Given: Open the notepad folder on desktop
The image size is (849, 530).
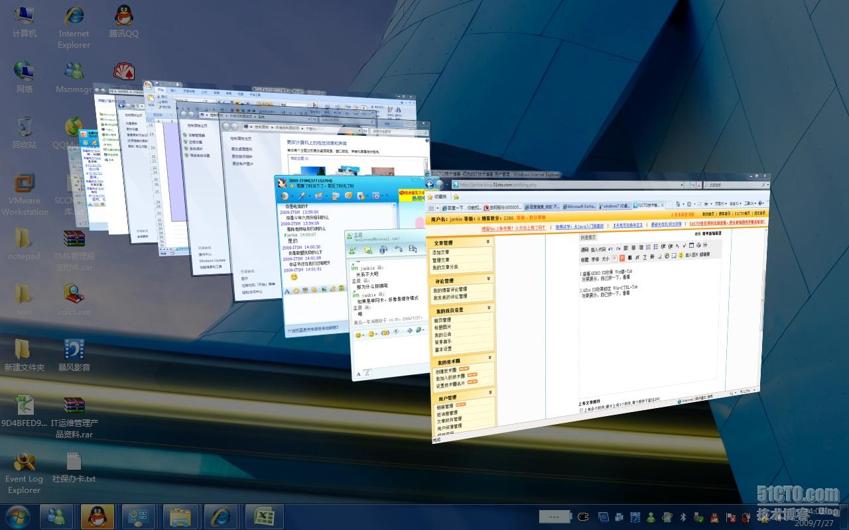Looking at the screenshot, I should (24, 244).
